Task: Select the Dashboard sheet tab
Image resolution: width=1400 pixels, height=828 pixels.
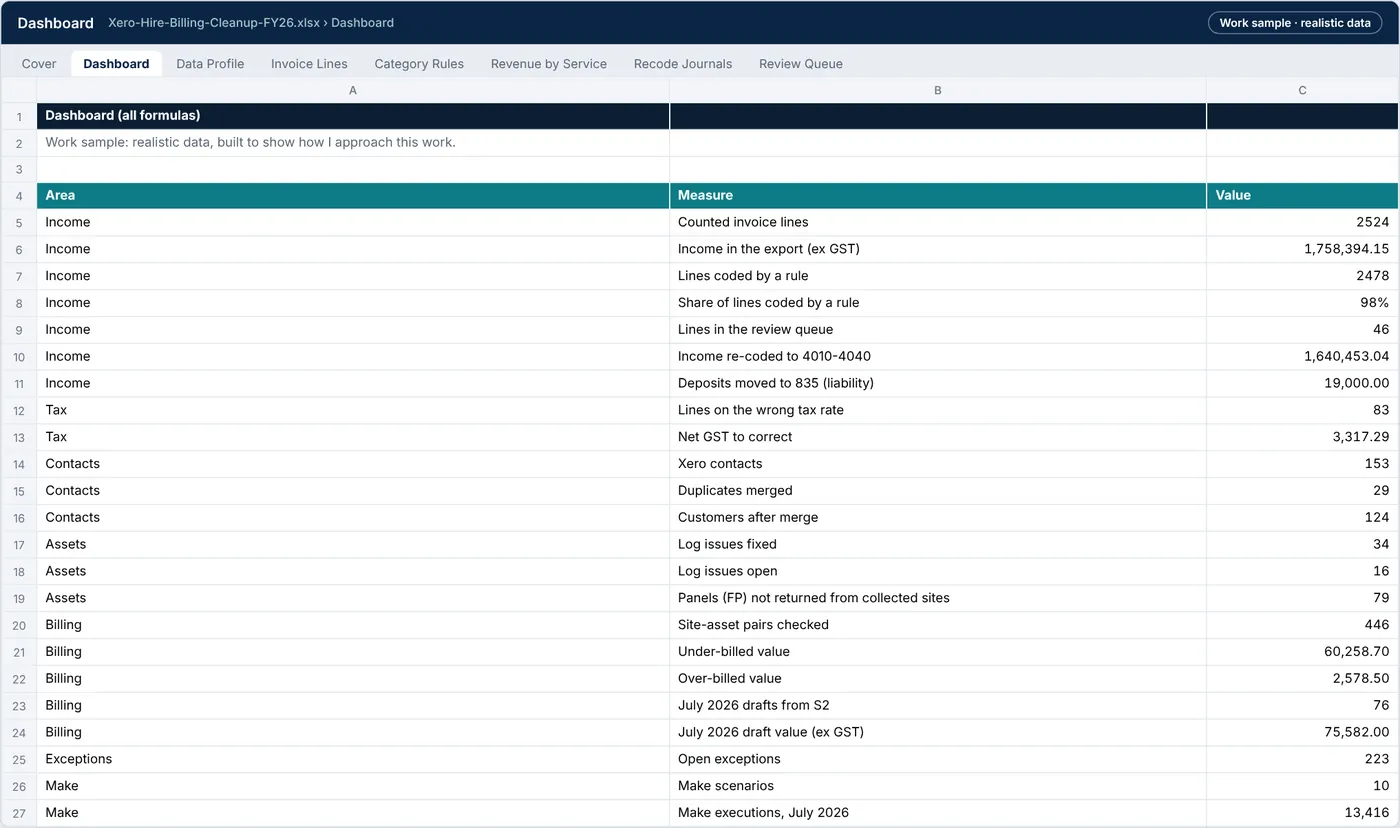Action: (116, 64)
